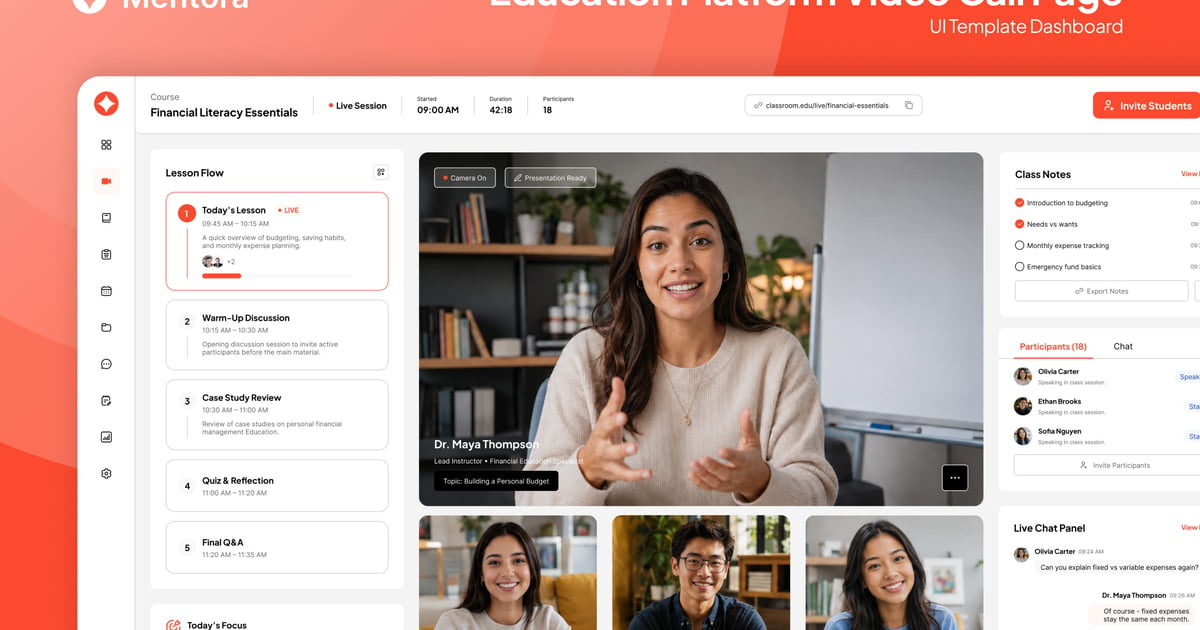This screenshot has height=630, width=1200.
Task: Click the Topic: Building a Personal Budget label
Action: 496,481
